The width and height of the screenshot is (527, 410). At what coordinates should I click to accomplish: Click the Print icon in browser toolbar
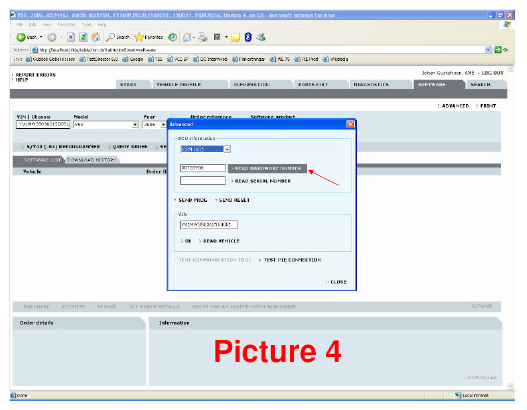[203, 37]
